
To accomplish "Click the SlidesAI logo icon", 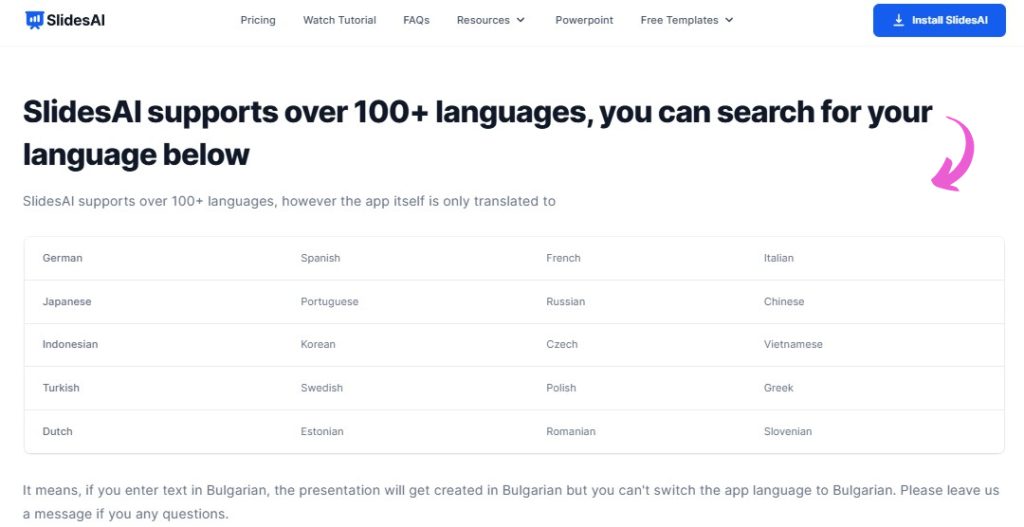I will coord(34,19).
